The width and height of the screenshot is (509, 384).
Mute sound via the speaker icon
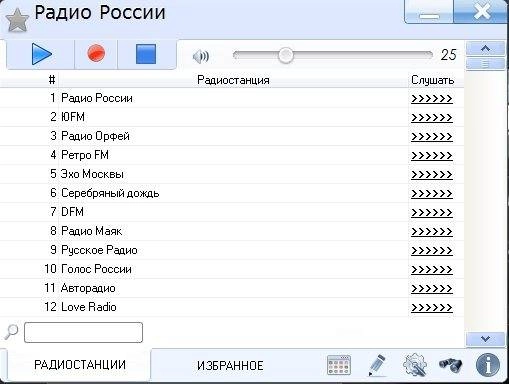201,56
